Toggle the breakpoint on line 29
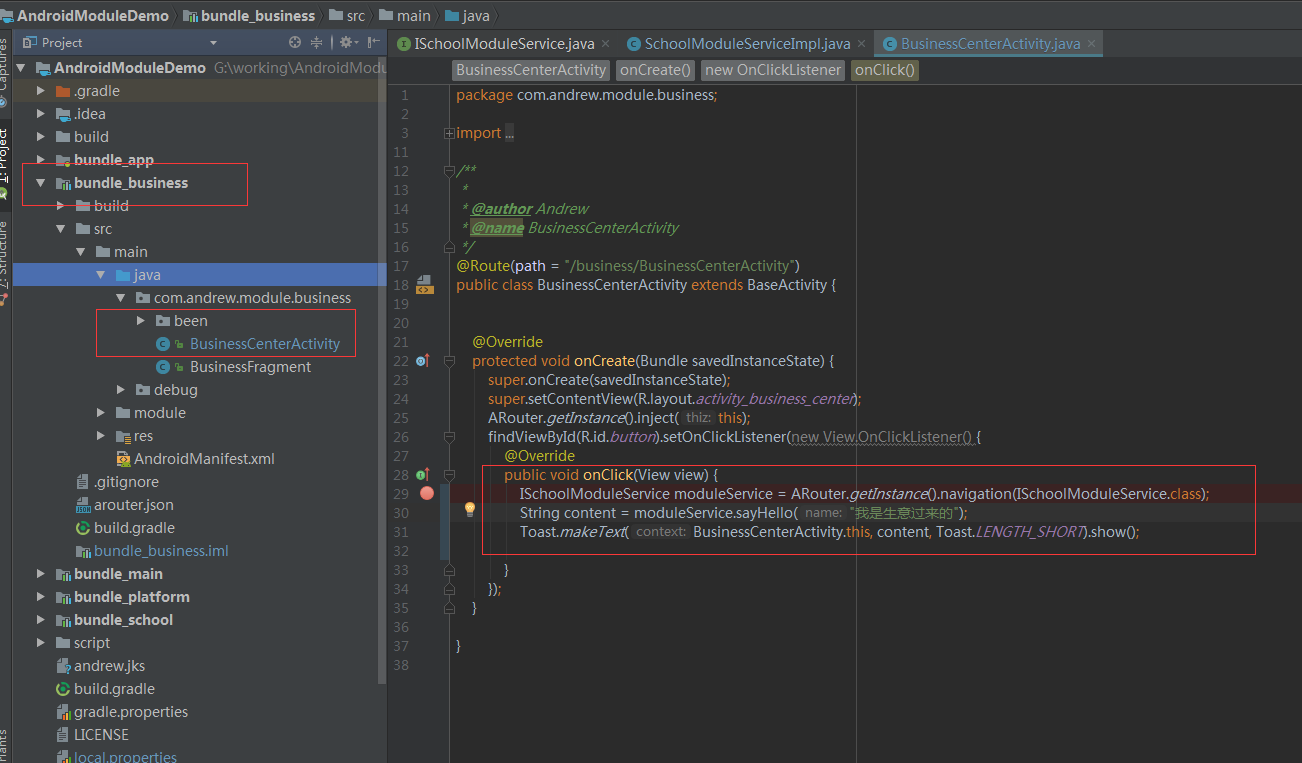 click(427, 493)
